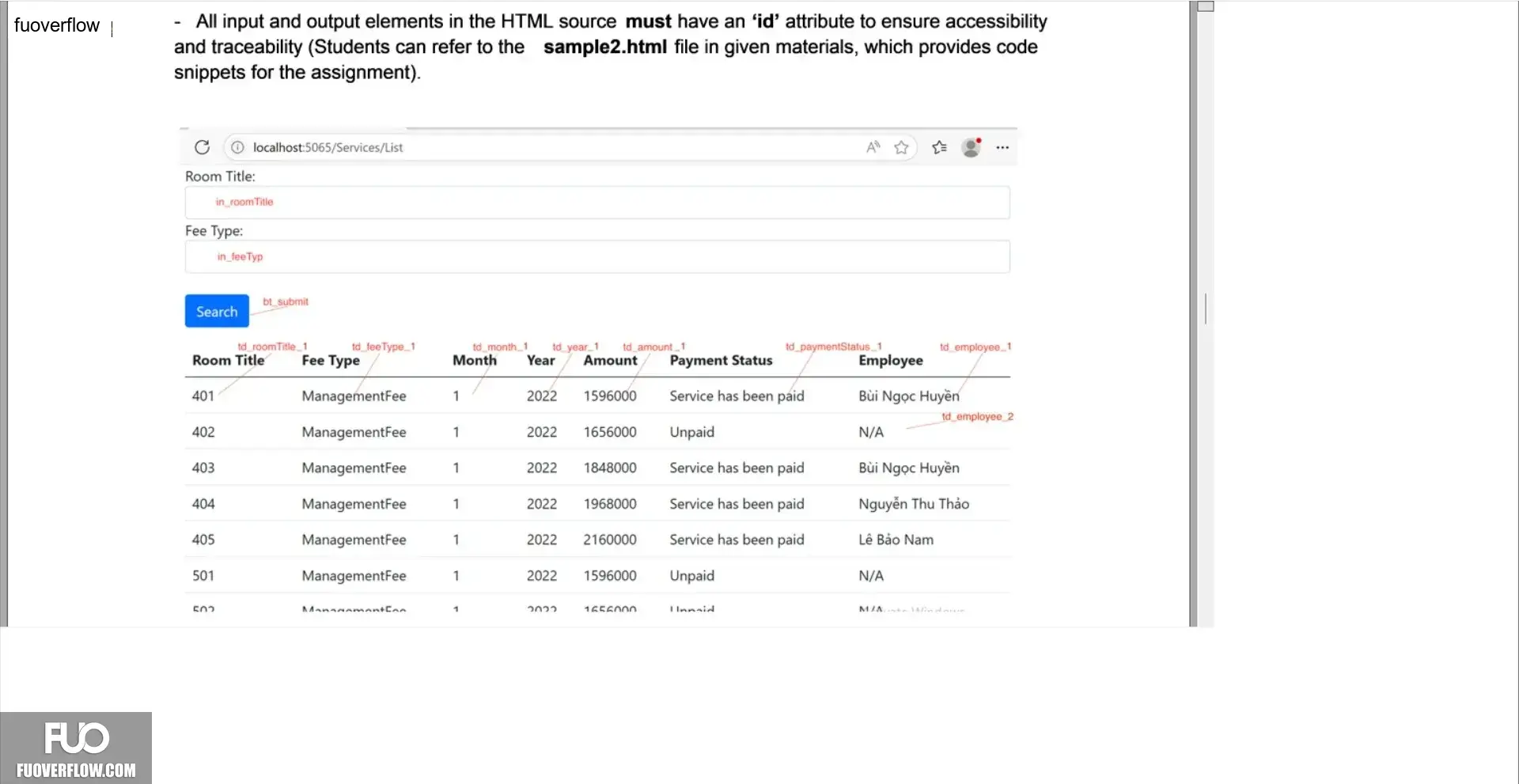
Task: Click employee Bùi Ngọc Huyền in room 401 row
Action: click(909, 396)
